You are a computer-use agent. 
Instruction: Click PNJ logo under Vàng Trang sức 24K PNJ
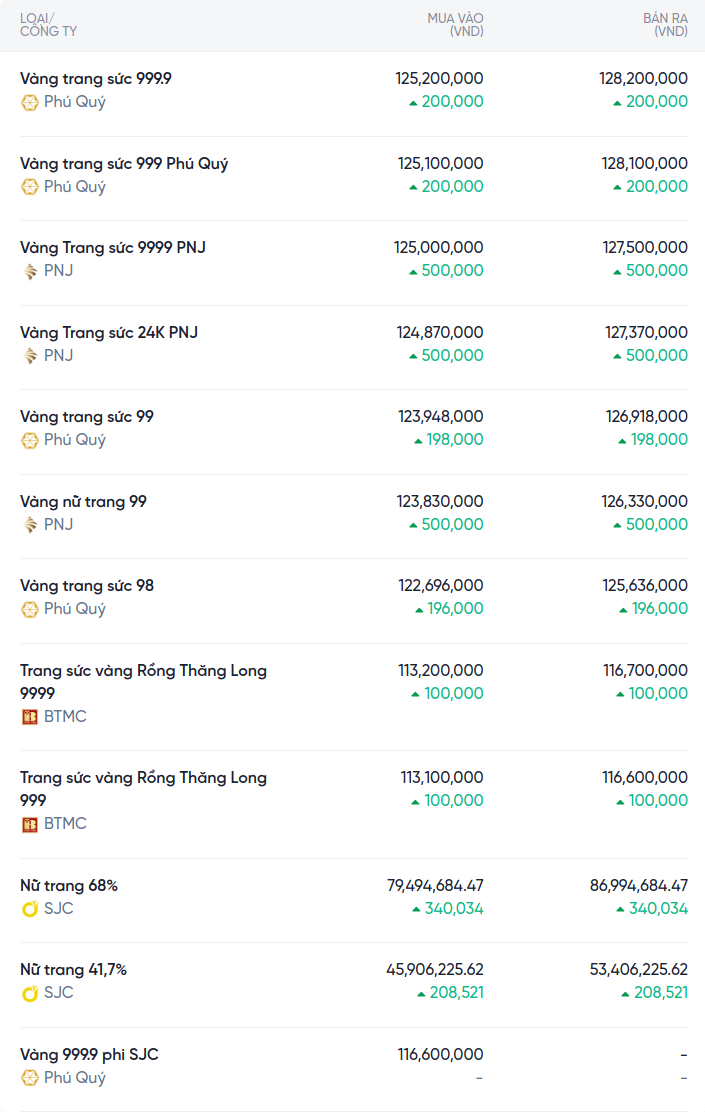click(x=30, y=356)
